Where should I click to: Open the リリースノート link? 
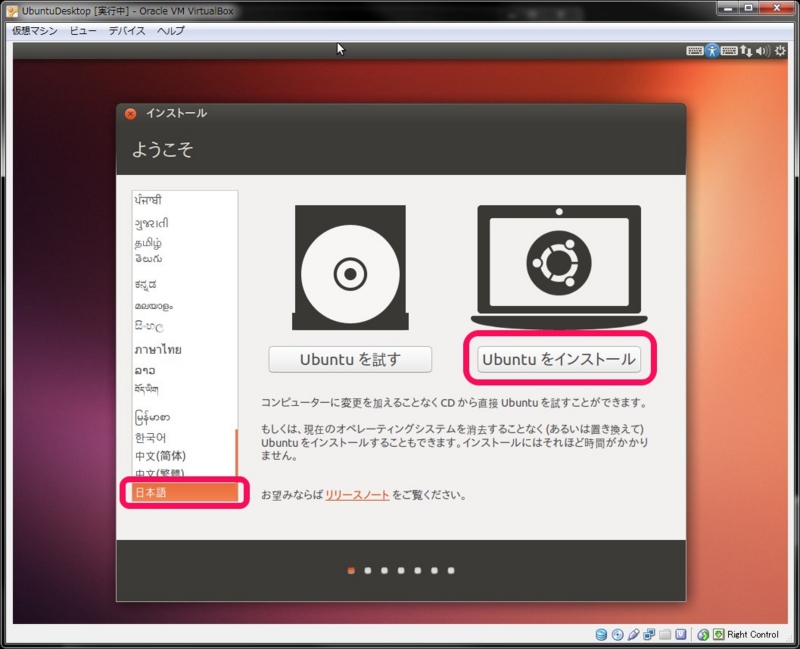pyautogui.click(x=357, y=495)
